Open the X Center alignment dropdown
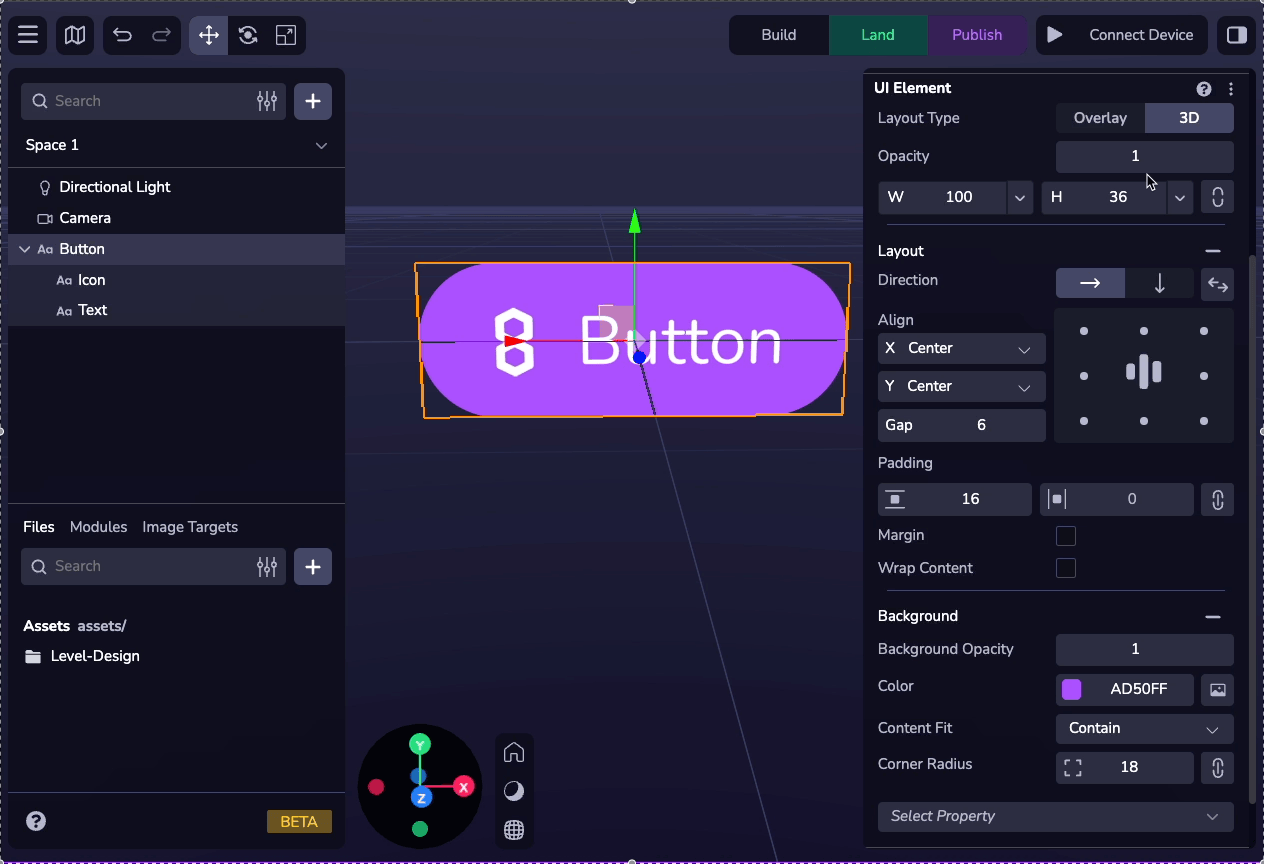Image resolution: width=1264 pixels, height=864 pixels. 960,348
